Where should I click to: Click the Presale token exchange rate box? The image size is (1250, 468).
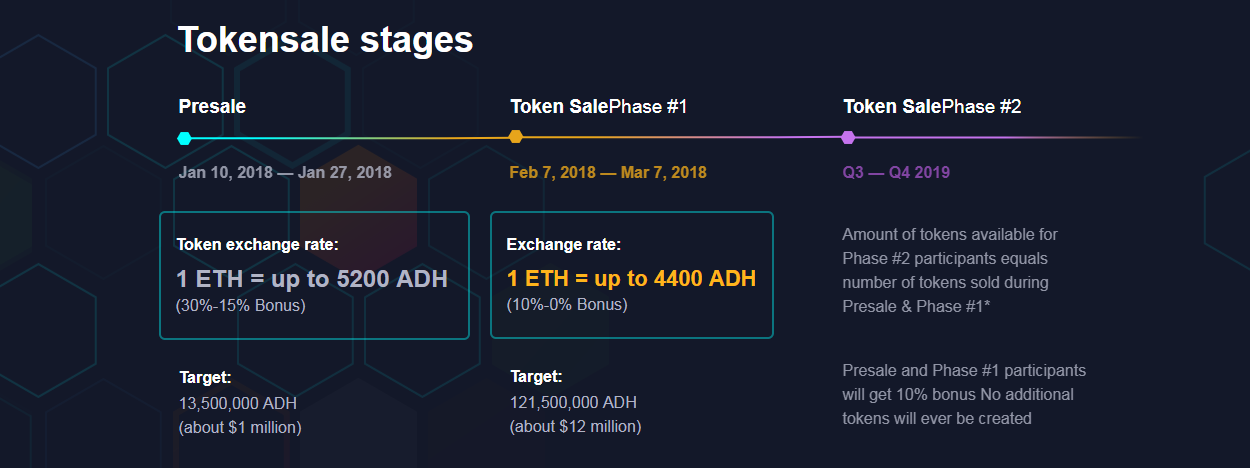tap(314, 275)
